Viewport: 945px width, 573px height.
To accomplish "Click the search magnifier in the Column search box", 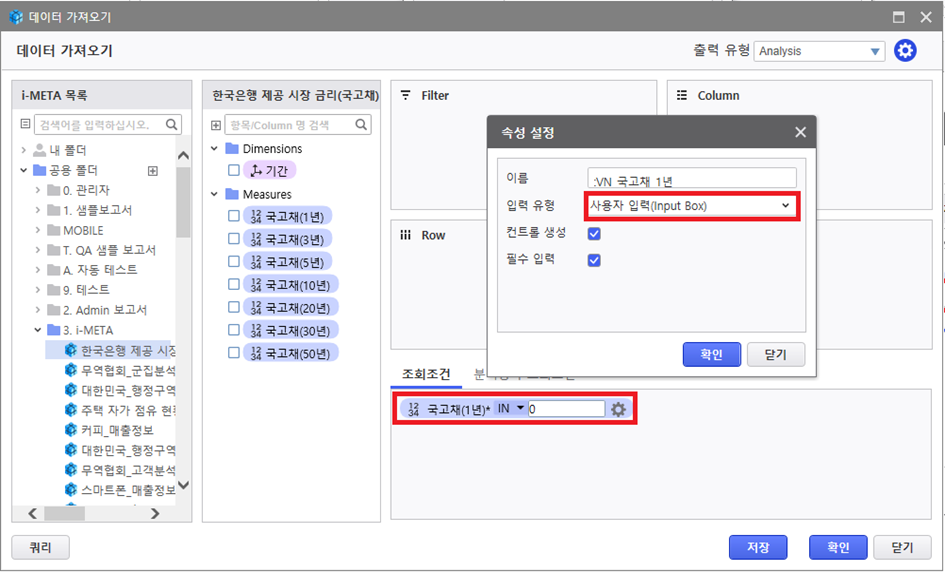I will pyautogui.click(x=362, y=125).
